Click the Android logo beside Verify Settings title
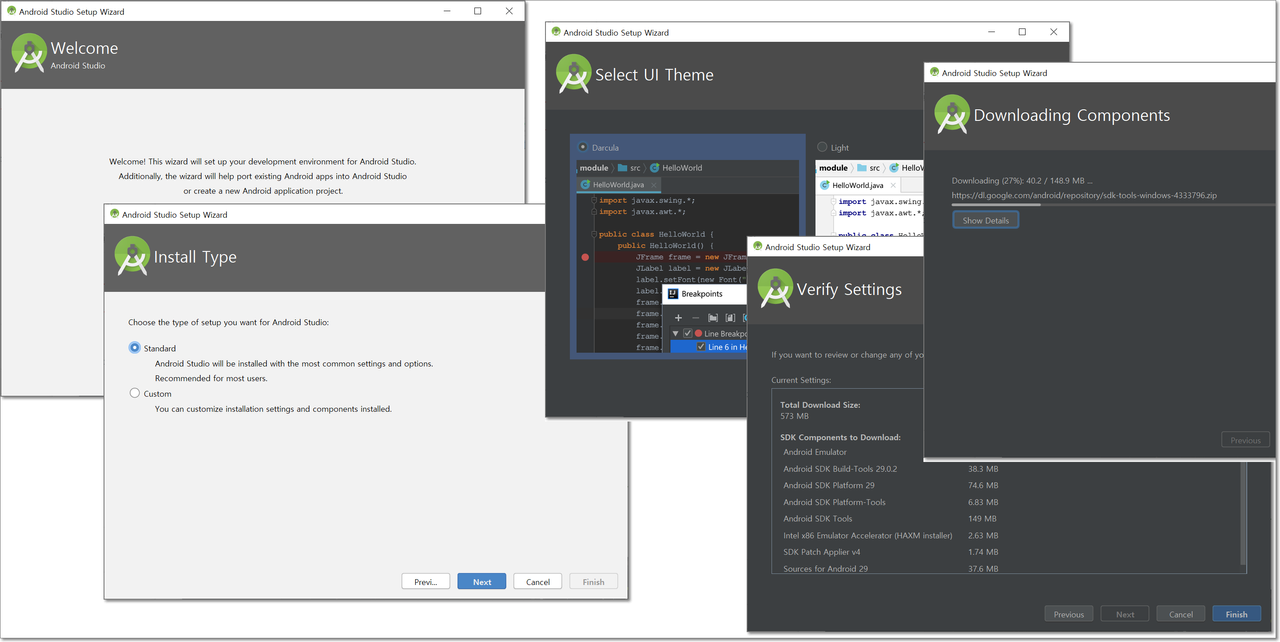This screenshot has height=642, width=1280. (x=775, y=289)
